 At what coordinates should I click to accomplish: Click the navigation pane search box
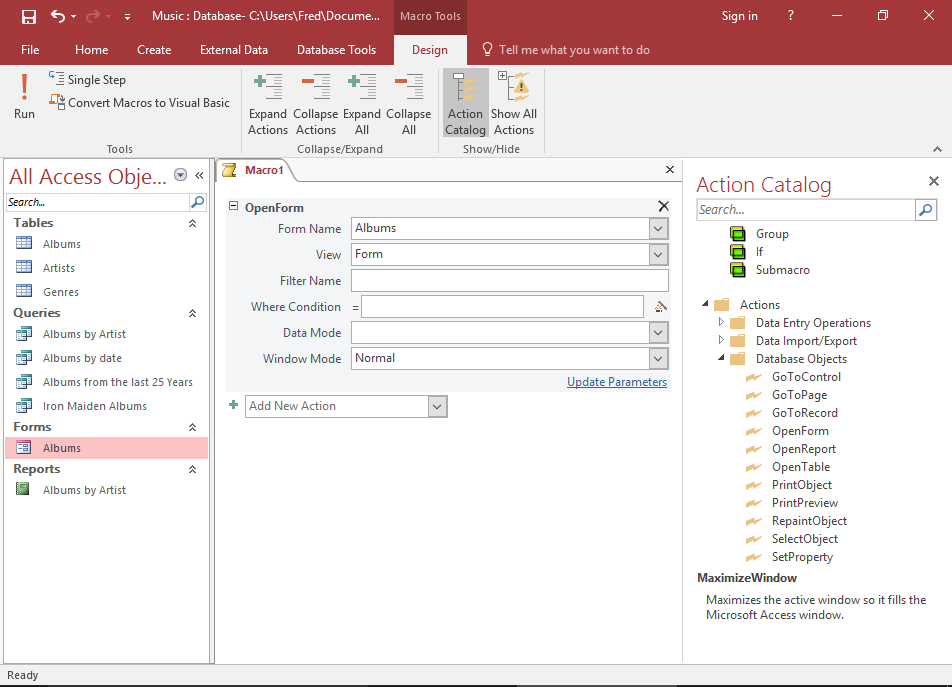pos(97,202)
